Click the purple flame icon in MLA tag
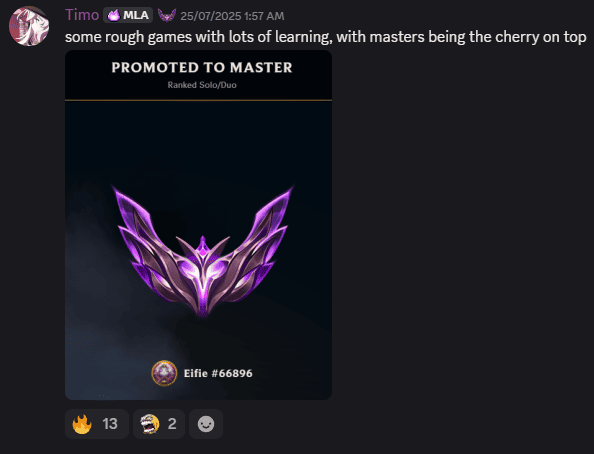This screenshot has width=594, height=454. click(x=114, y=16)
